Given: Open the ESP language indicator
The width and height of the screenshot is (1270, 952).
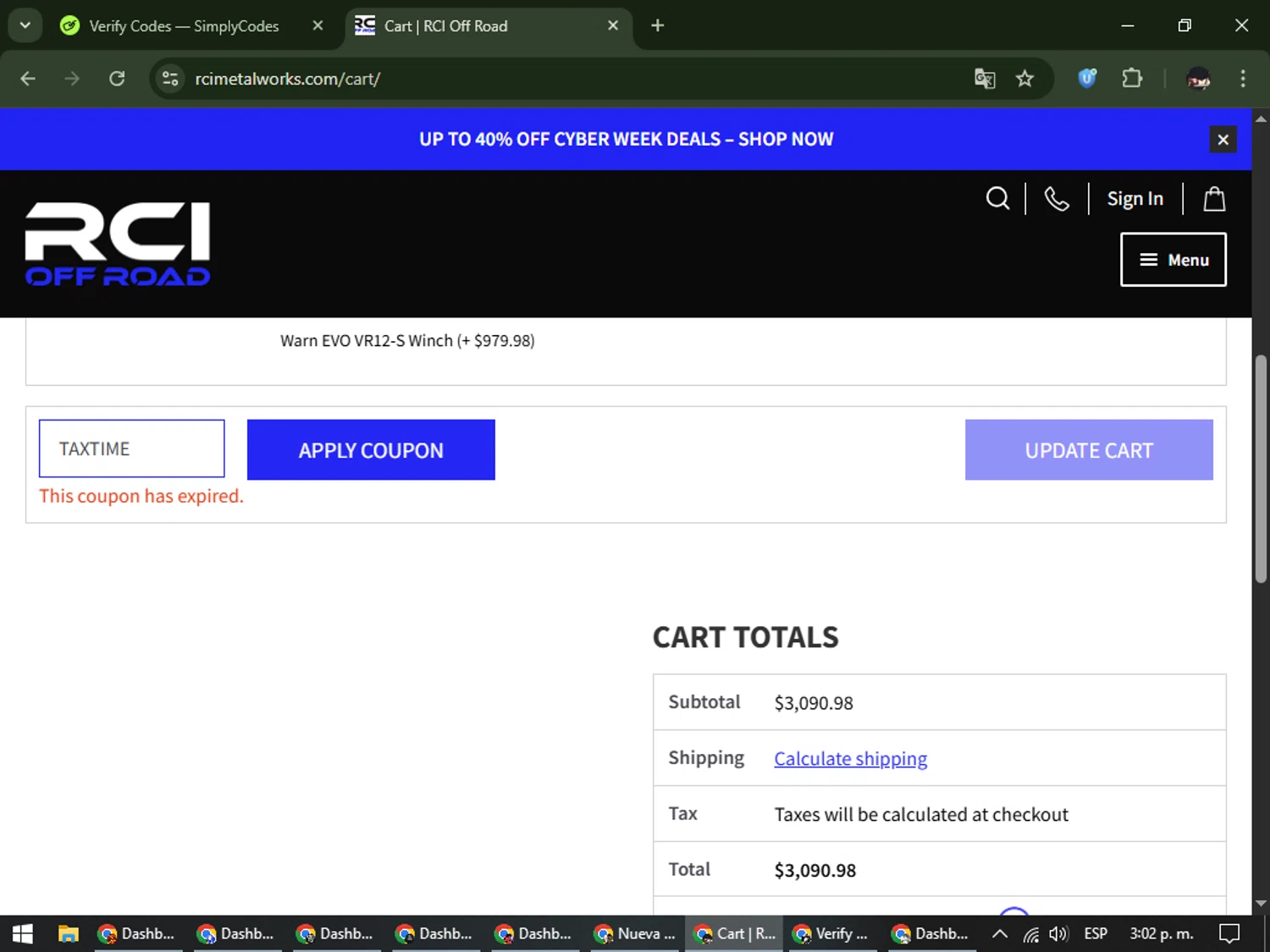Looking at the screenshot, I should 1096,933.
